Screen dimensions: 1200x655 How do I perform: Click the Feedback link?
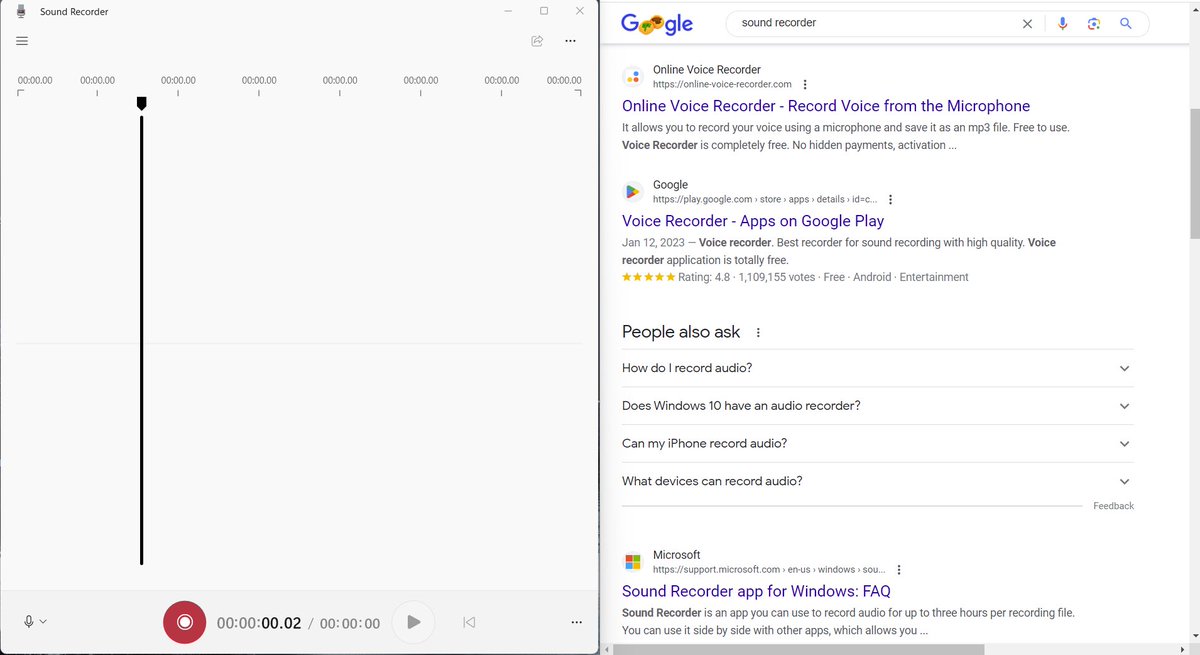click(1113, 506)
